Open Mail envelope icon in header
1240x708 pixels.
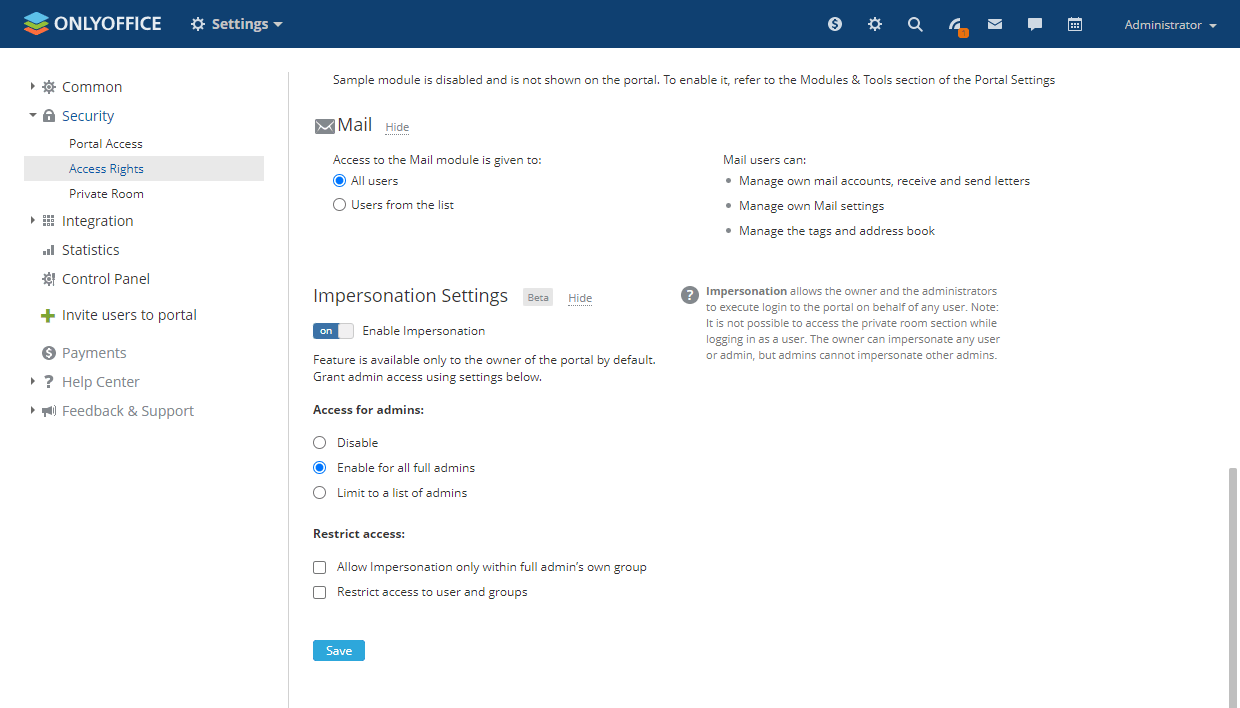(x=995, y=24)
